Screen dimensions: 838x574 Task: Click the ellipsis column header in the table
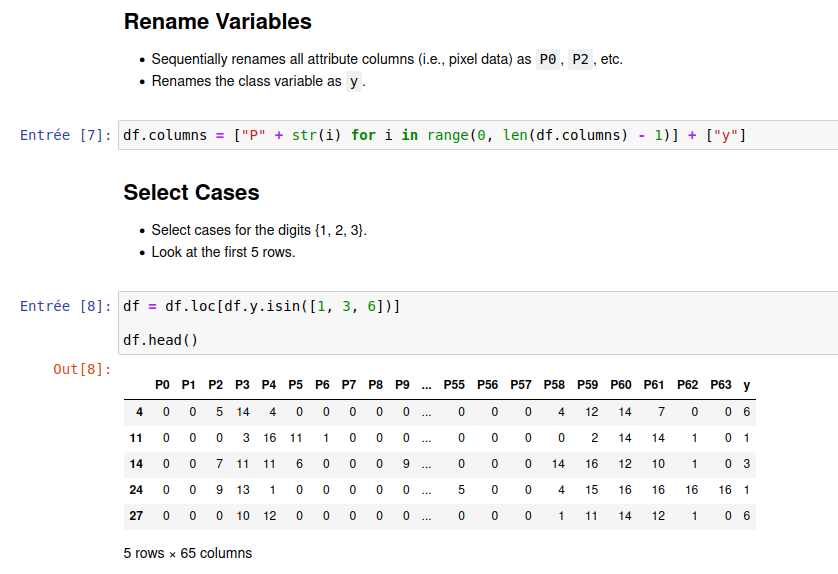click(427, 385)
